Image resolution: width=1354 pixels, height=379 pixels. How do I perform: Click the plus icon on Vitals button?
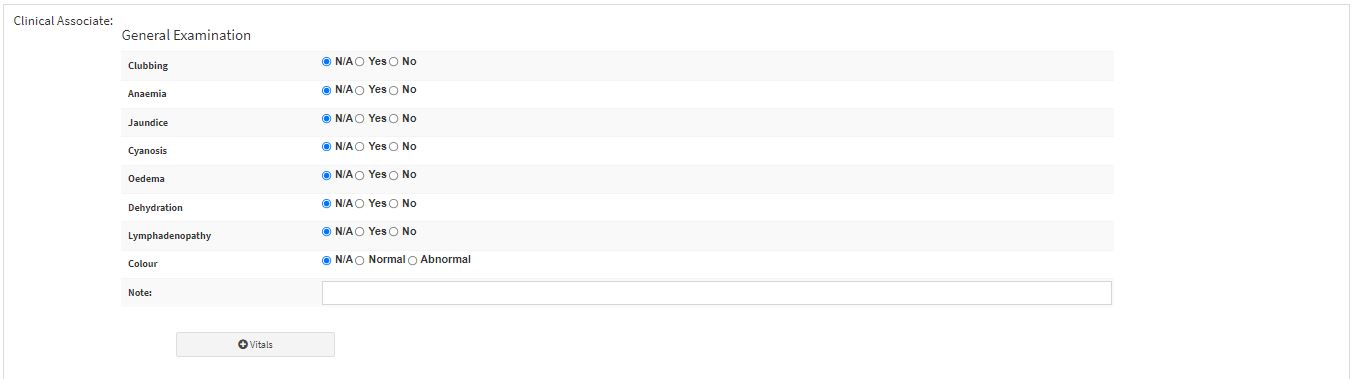(x=243, y=345)
